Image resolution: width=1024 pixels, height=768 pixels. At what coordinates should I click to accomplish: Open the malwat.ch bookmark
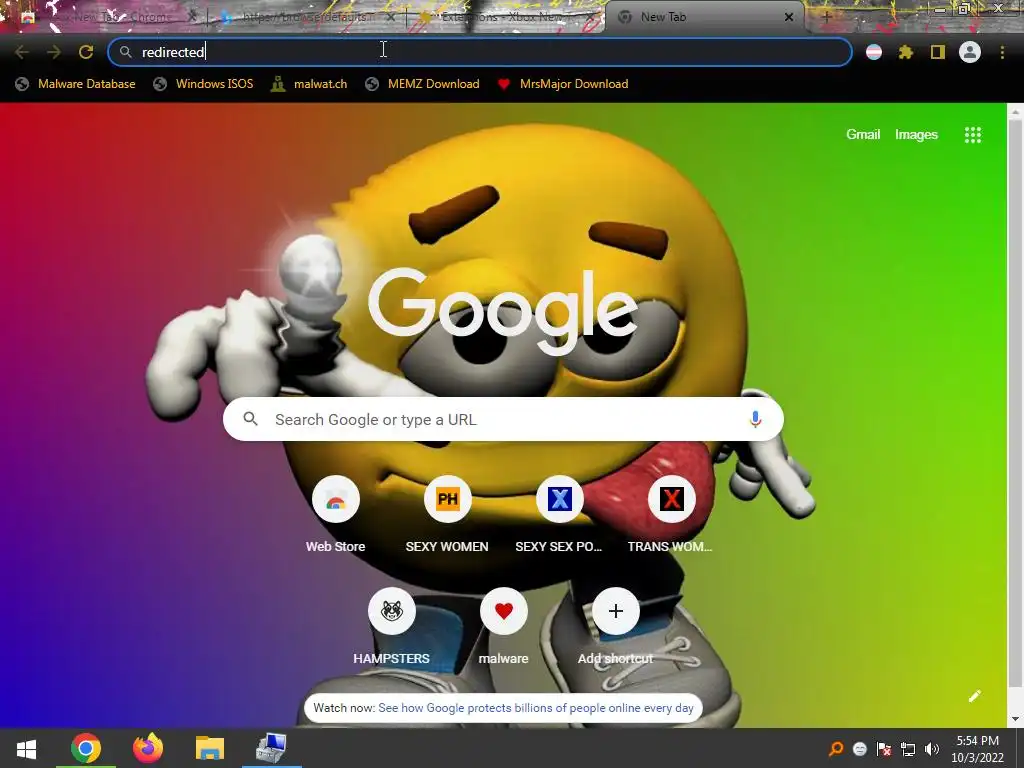309,84
